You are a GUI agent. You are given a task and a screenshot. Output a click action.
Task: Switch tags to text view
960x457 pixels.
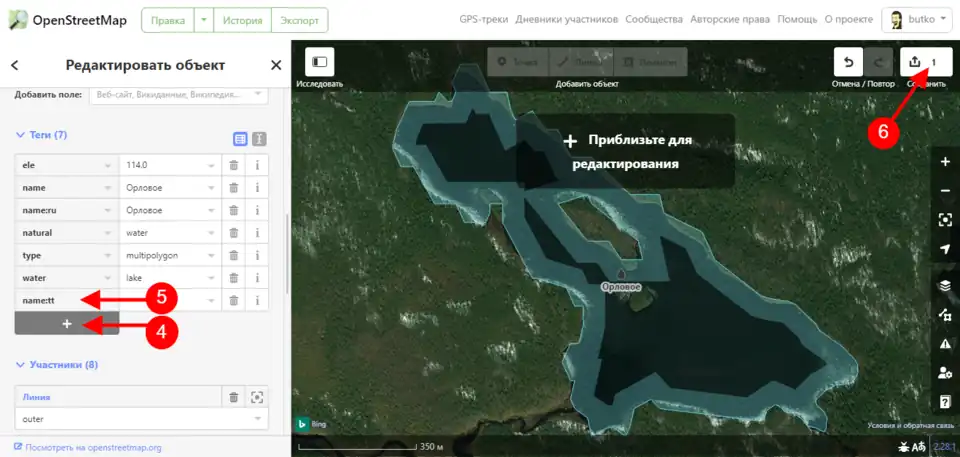point(258,139)
